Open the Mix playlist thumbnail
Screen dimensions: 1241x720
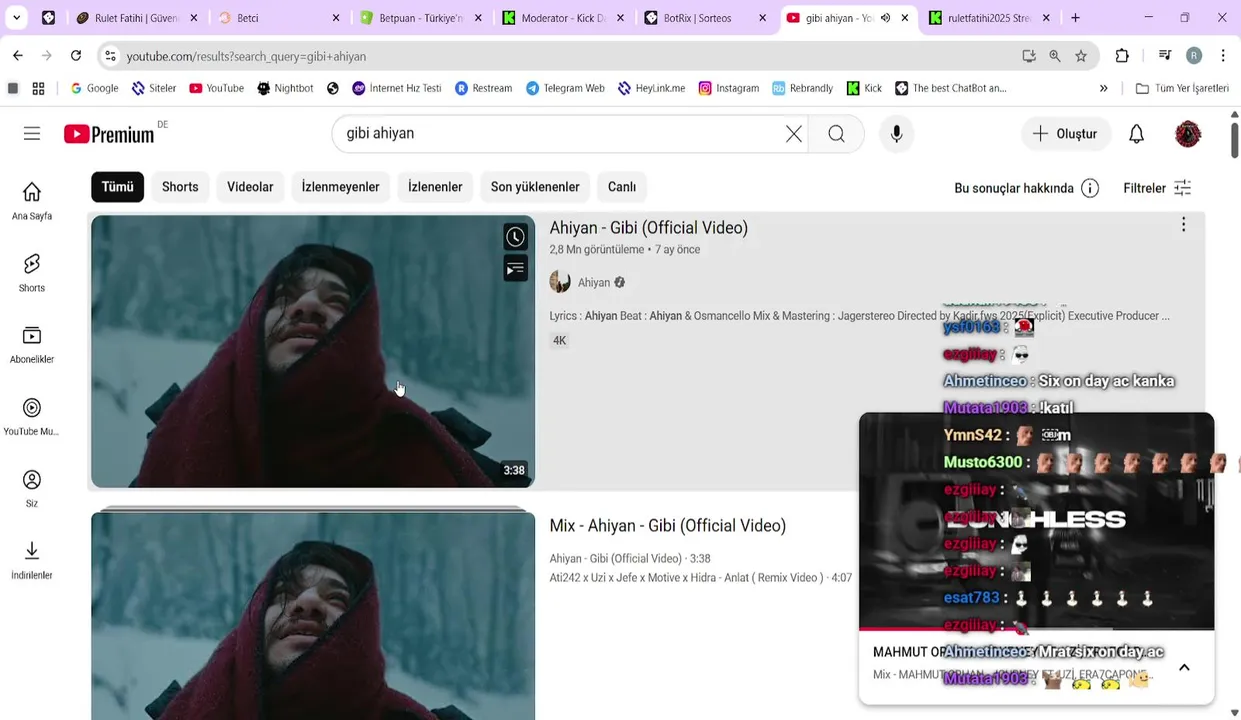[x=313, y=615]
